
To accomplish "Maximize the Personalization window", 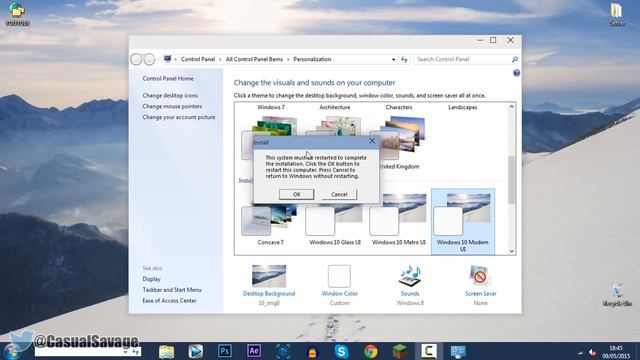I will 493,40.
